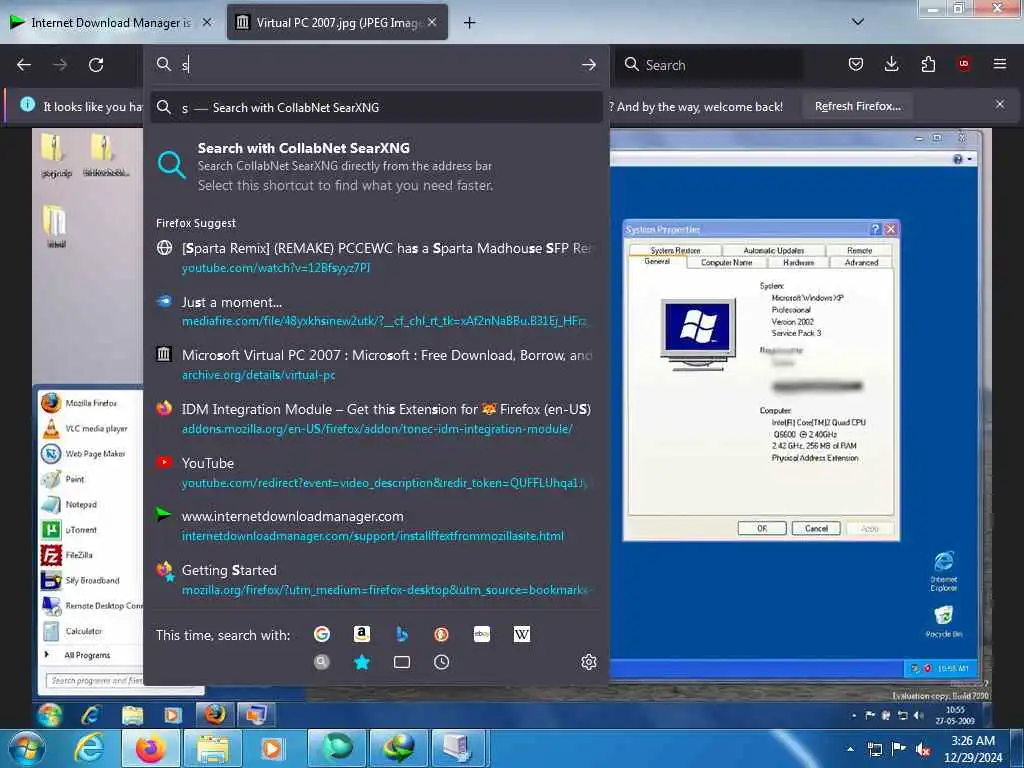
Task: Dismiss the welcome back notification bar
Action: 1000,104
